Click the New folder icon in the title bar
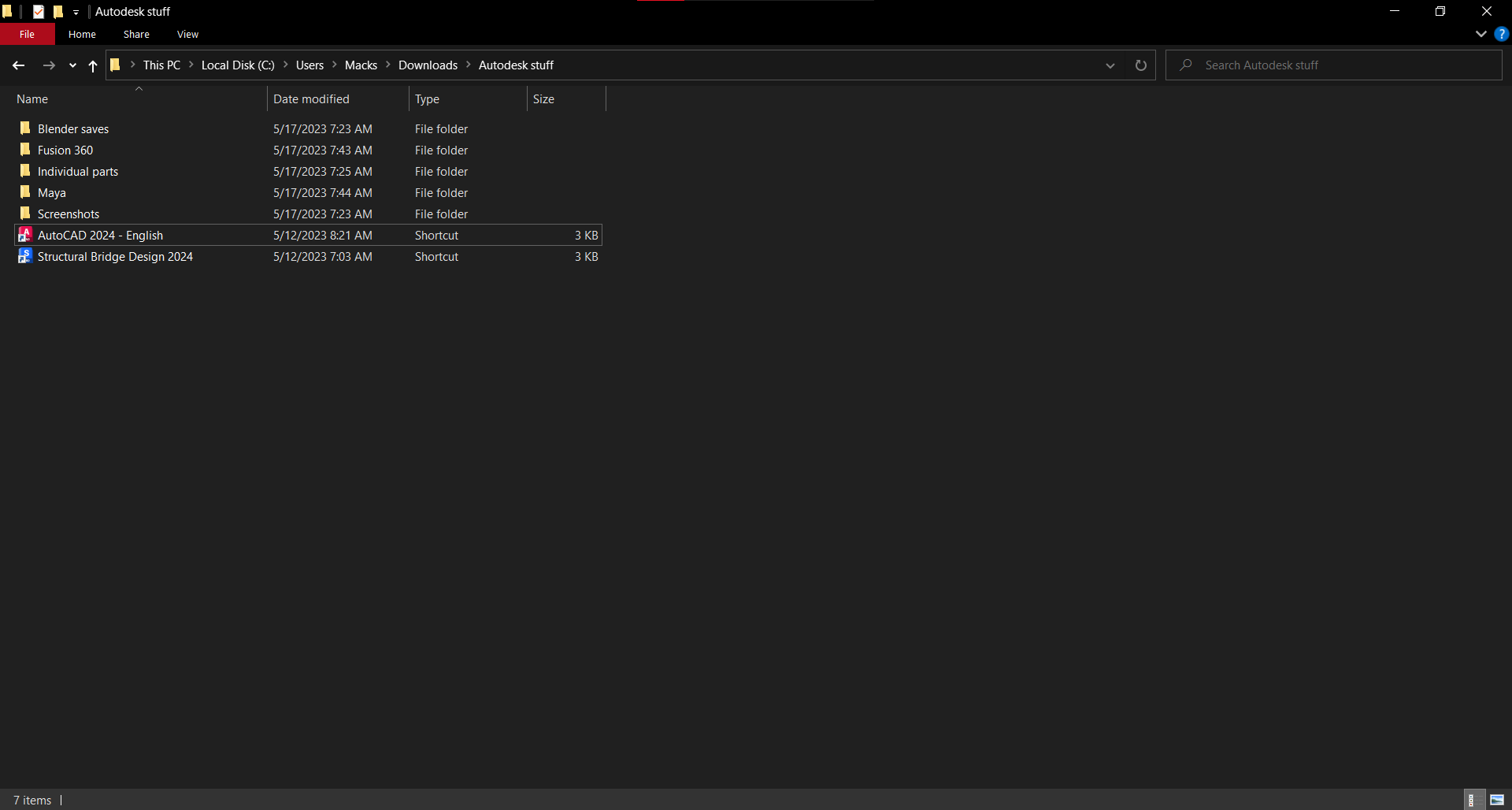Image resolution: width=1512 pixels, height=810 pixels. [57, 12]
